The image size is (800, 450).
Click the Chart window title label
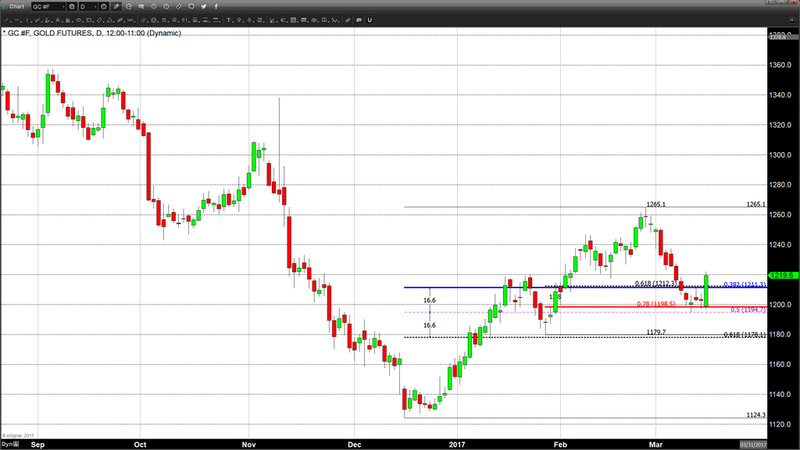click(17, 7)
